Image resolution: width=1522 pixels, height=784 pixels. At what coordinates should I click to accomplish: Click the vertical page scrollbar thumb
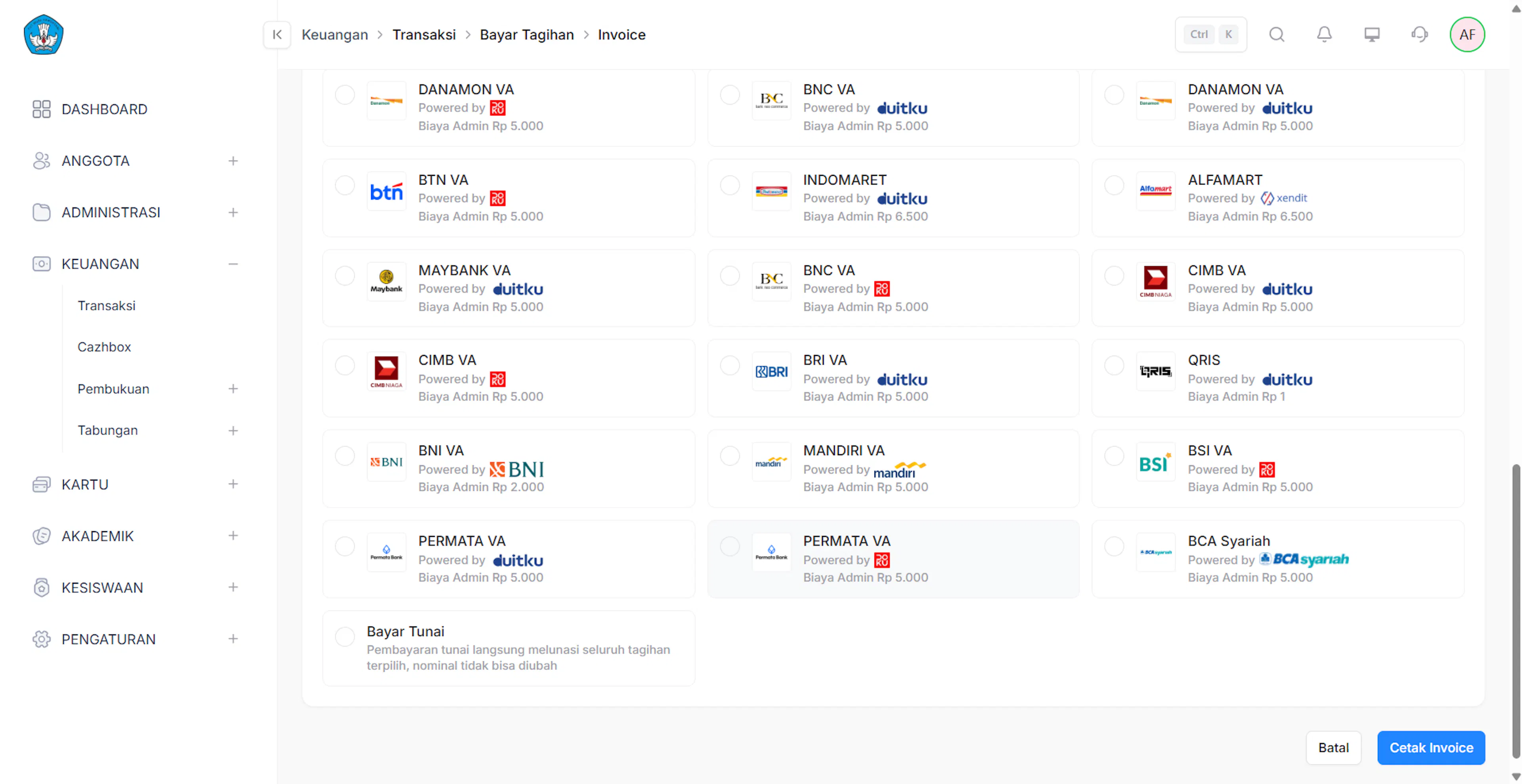point(1516,611)
